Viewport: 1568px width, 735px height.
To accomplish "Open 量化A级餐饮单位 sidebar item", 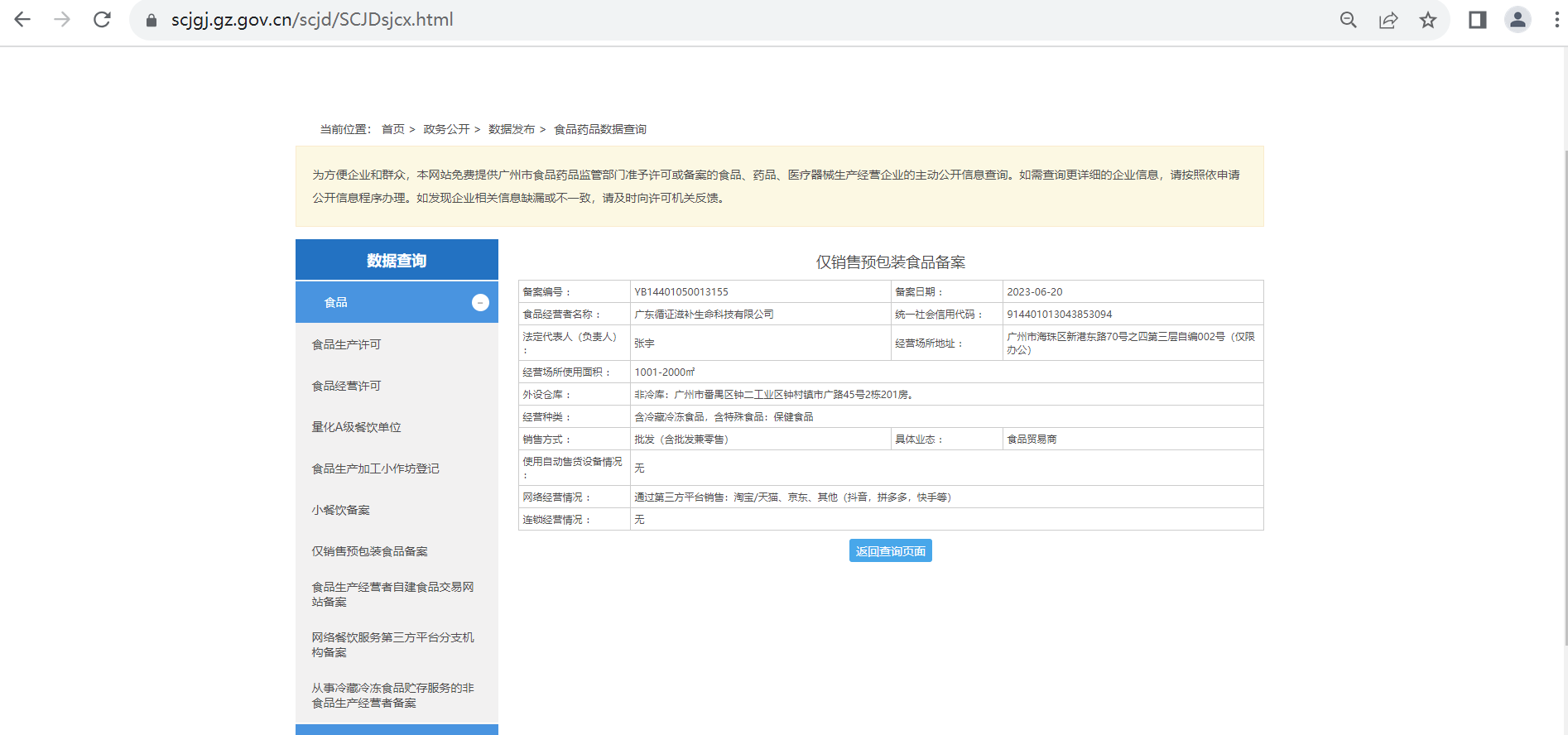I will 356,427.
